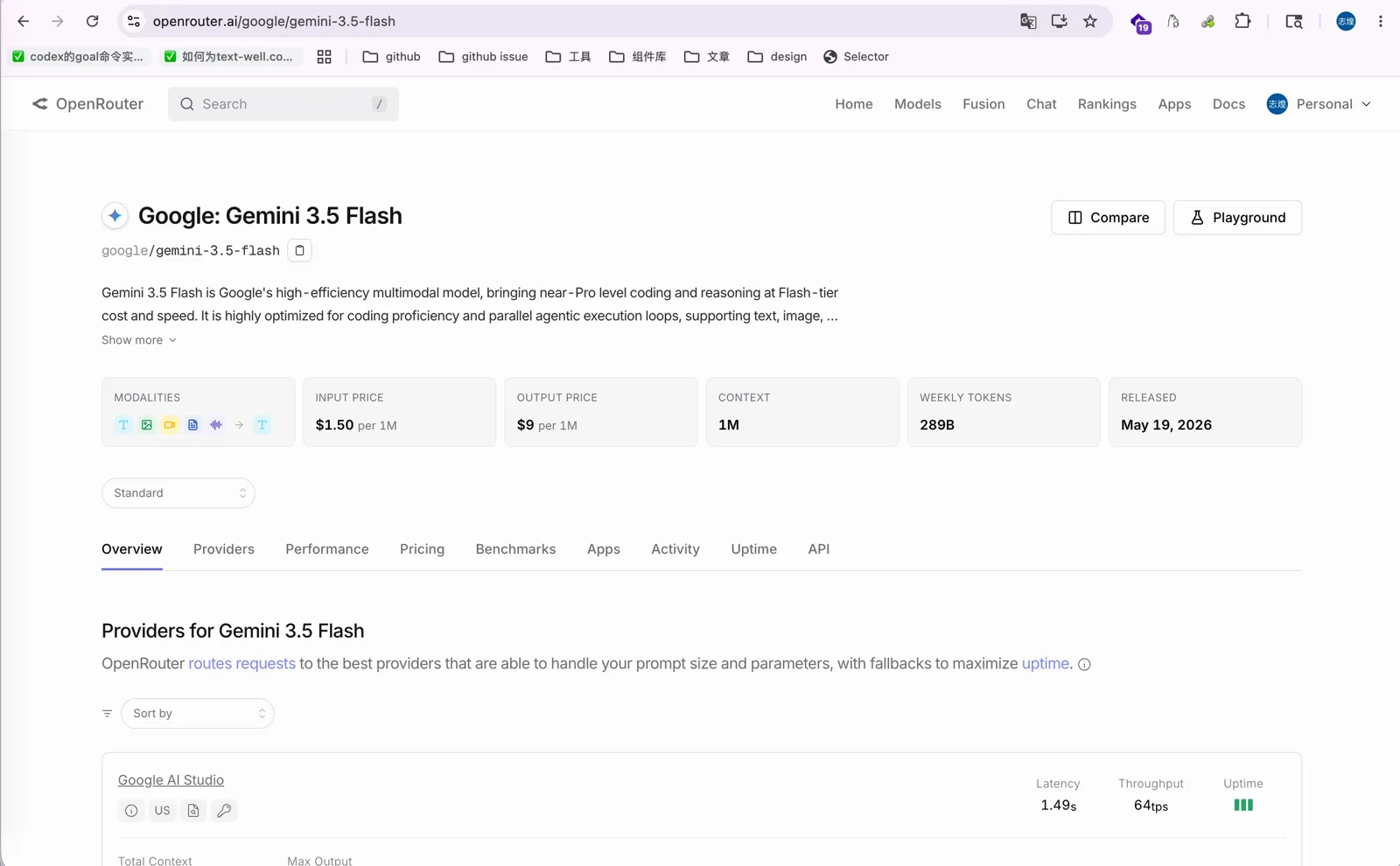Focus the OpenRouter Search field

pyautogui.click(x=283, y=104)
